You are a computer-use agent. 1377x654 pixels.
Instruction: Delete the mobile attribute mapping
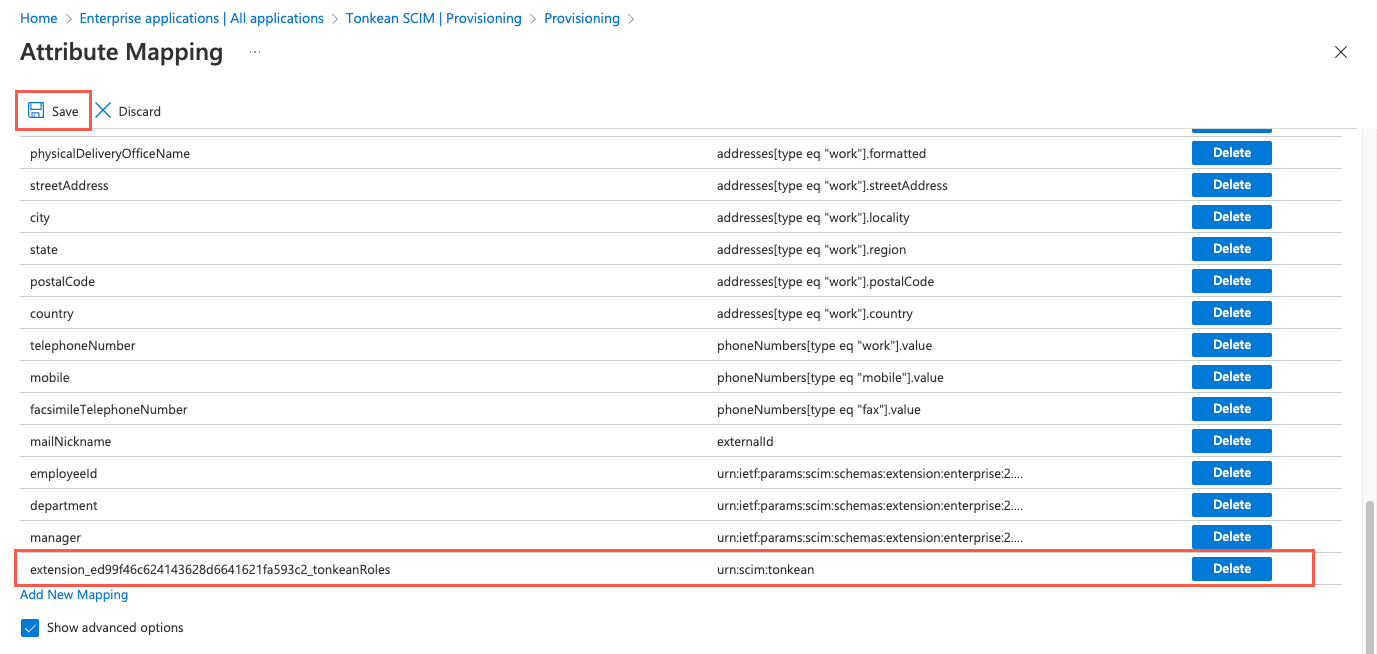point(1231,376)
